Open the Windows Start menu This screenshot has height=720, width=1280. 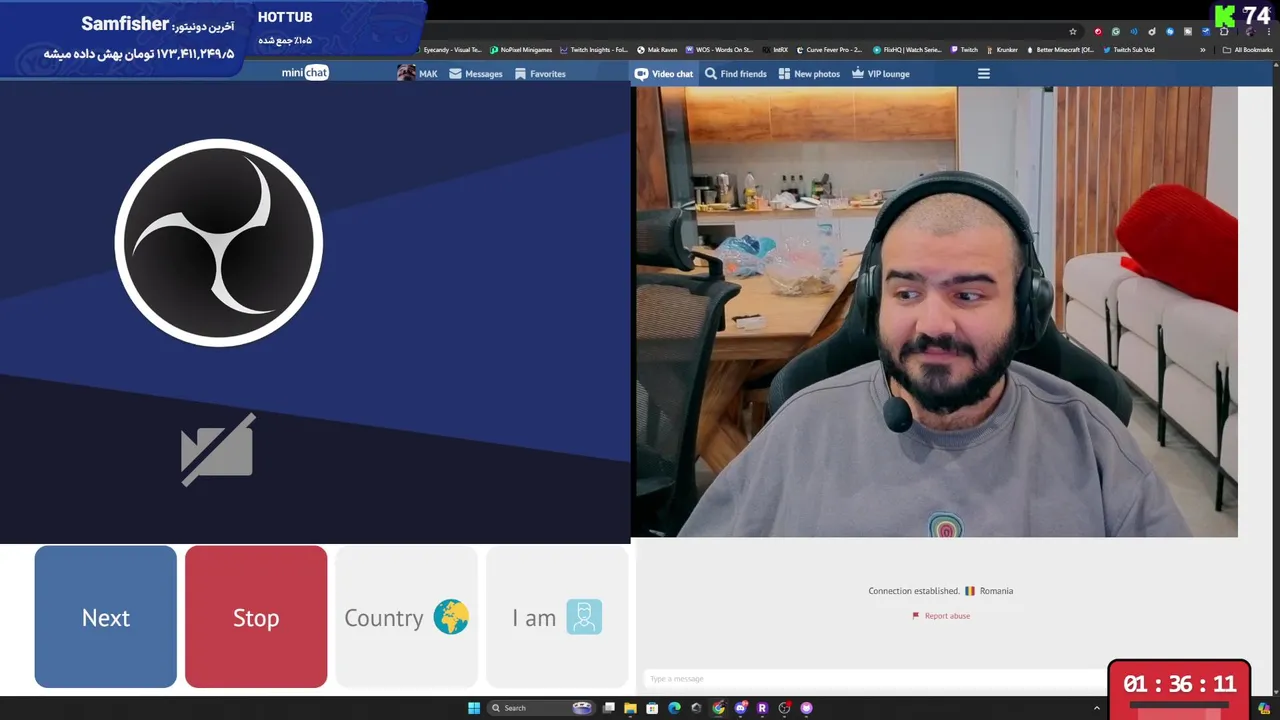474,708
